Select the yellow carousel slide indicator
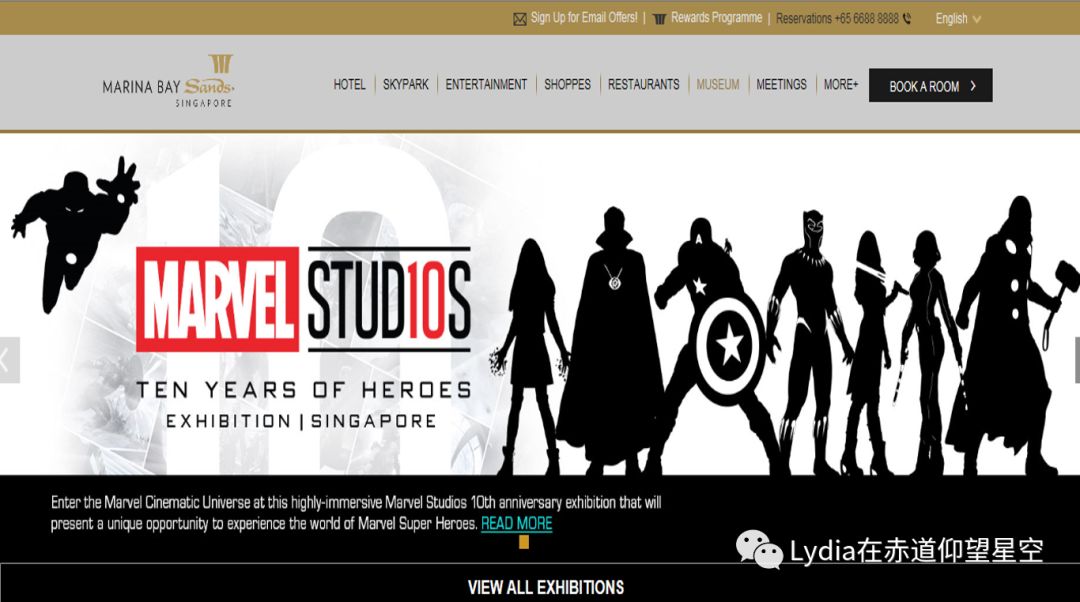The image size is (1080, 602). [523, 542]
